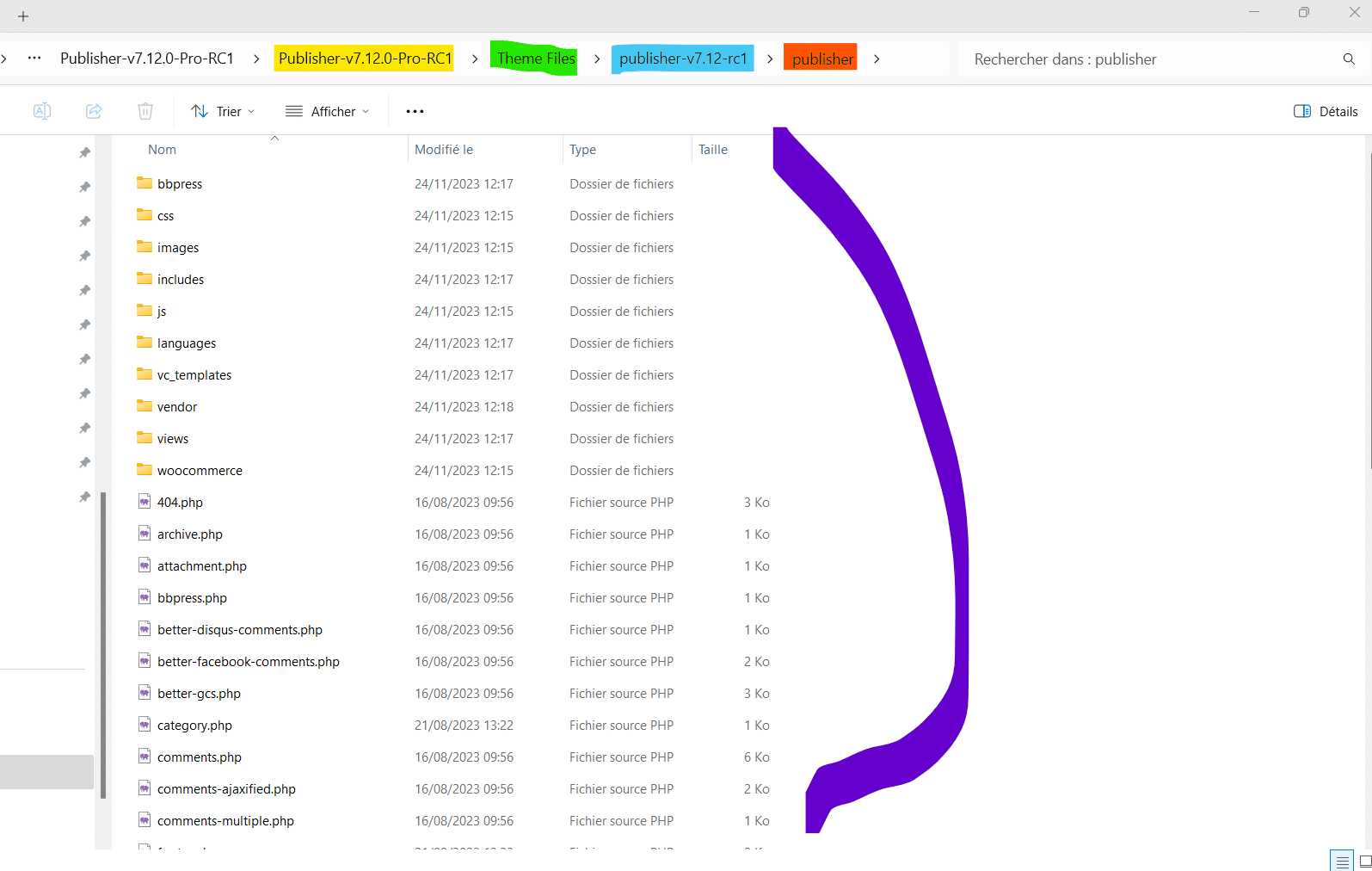
Task: Navigate to publisher-v7.12-rc1 breadcrumb
Action: click(682, 59)
